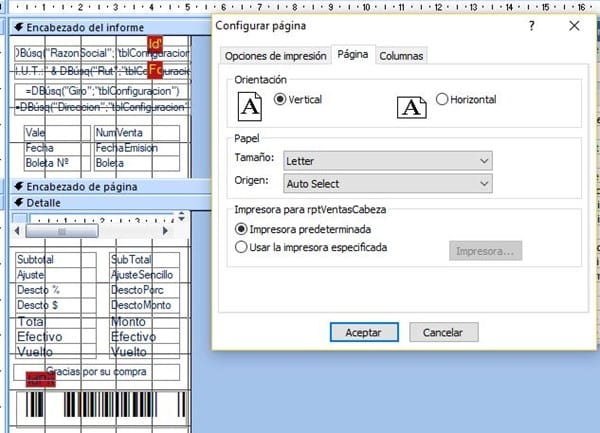600x433 pixels.
Task: Click the Detalle section bar
Action: 111,202
